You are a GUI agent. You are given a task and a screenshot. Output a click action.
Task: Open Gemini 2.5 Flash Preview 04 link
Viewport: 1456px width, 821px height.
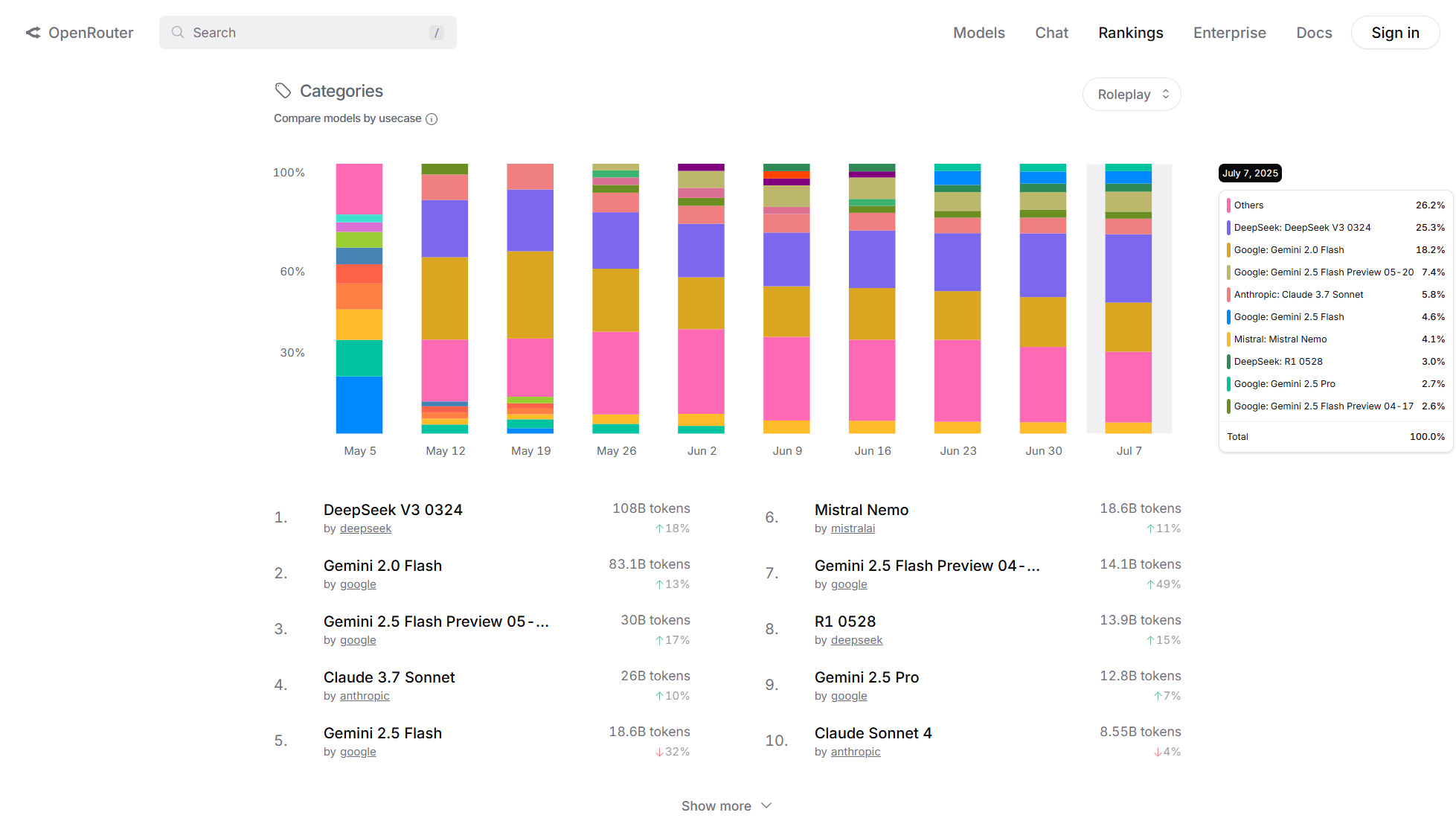(x=927, y=566)
